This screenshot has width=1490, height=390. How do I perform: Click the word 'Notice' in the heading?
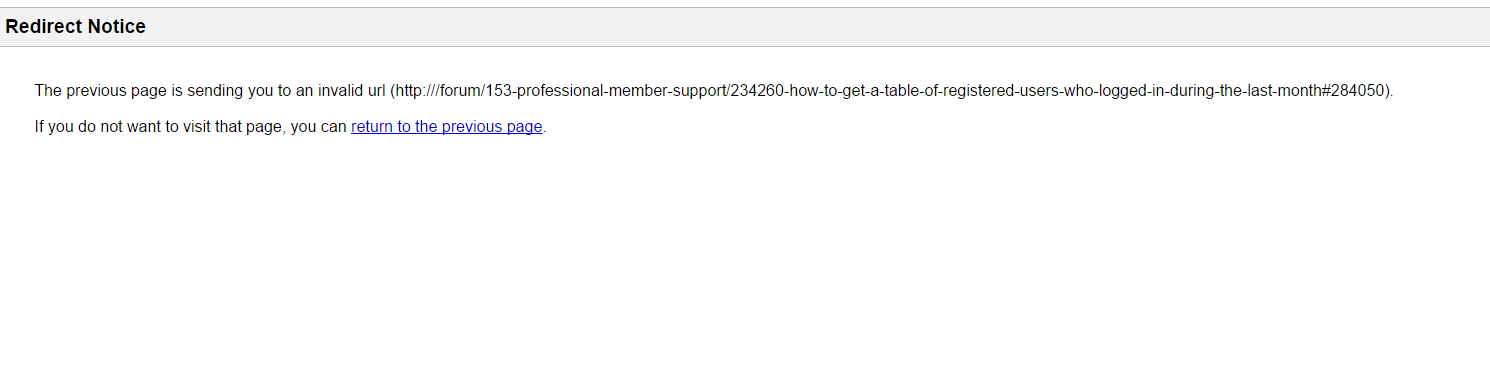(117, 27)
